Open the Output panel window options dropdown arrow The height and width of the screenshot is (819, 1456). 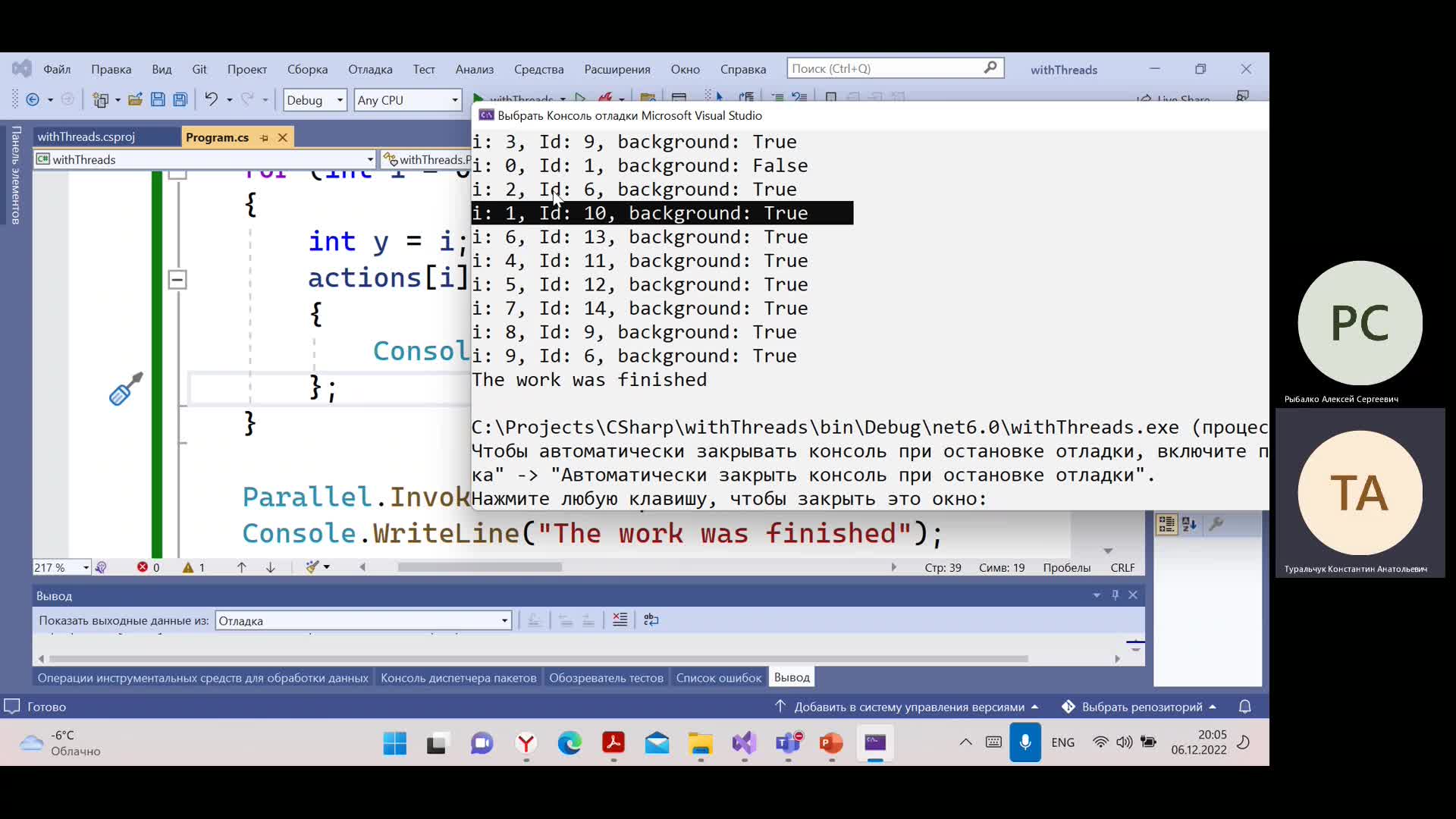point(1097,595)
